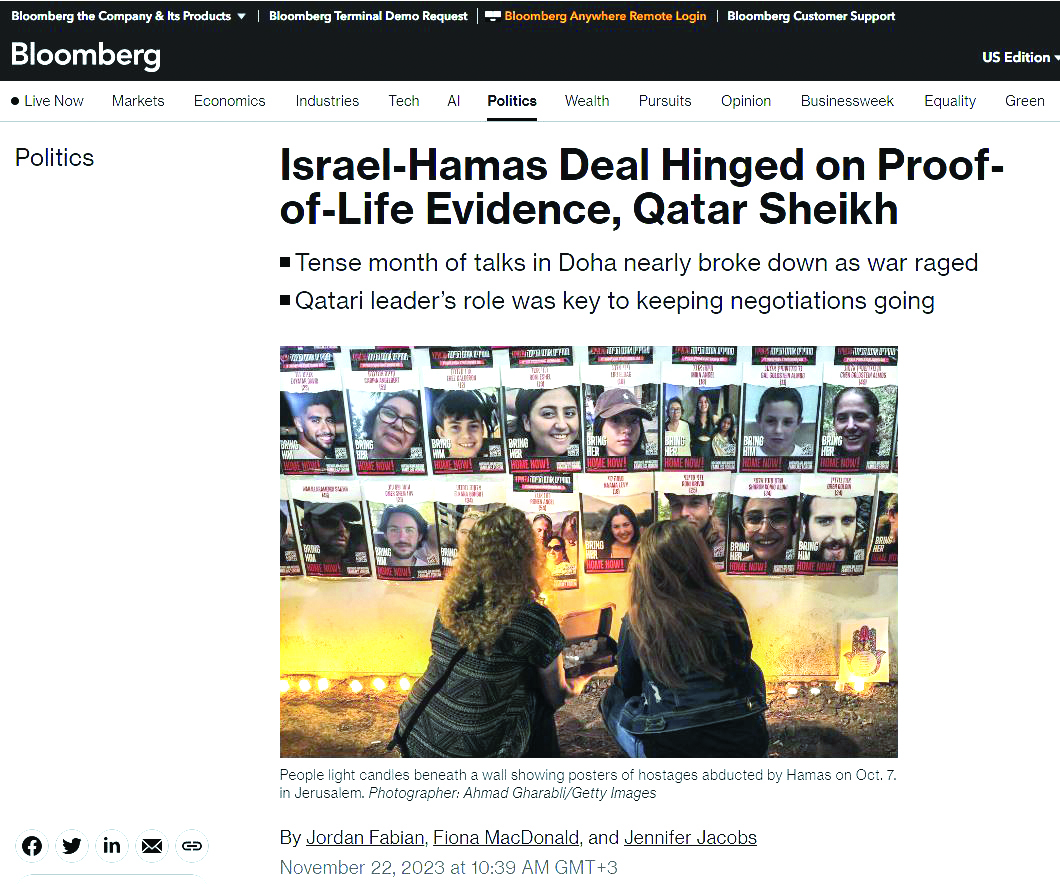Click the Bloomberg logo

click(86, 55)
